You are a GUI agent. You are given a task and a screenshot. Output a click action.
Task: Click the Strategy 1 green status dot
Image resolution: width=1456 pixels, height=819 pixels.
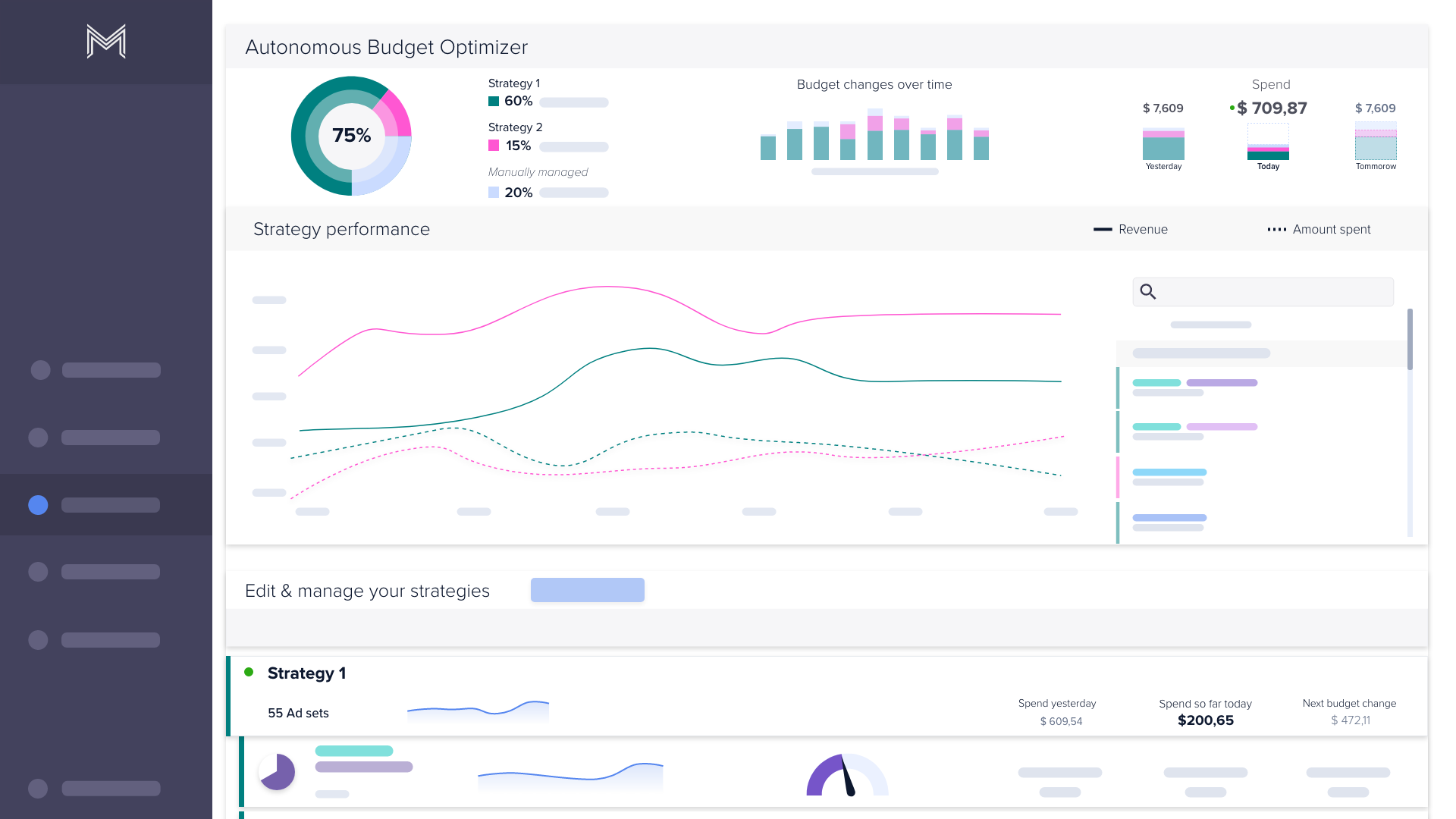pyautogui.click(x=249, y=672)
